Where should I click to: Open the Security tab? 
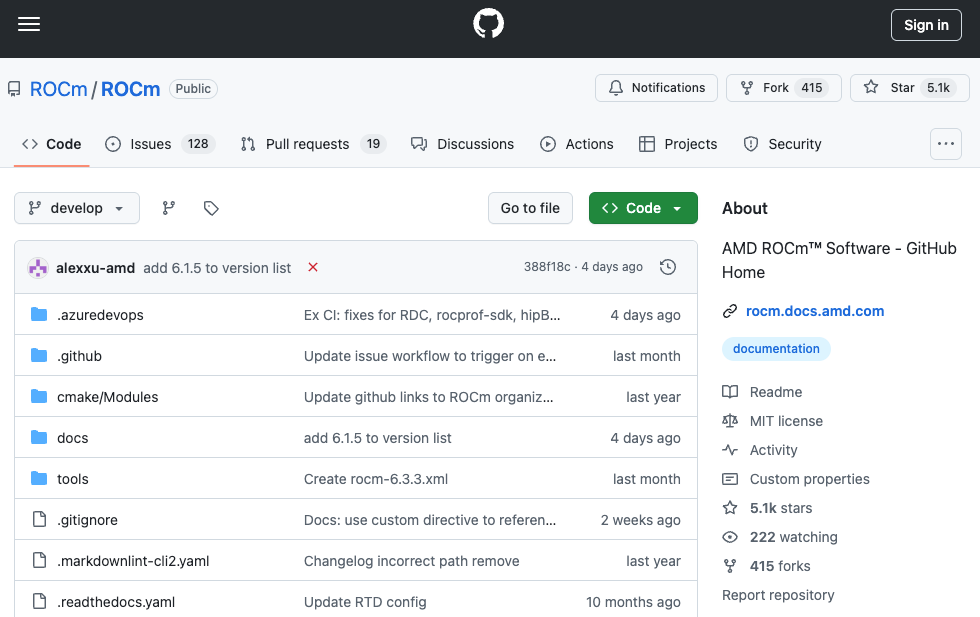[782, 144]
